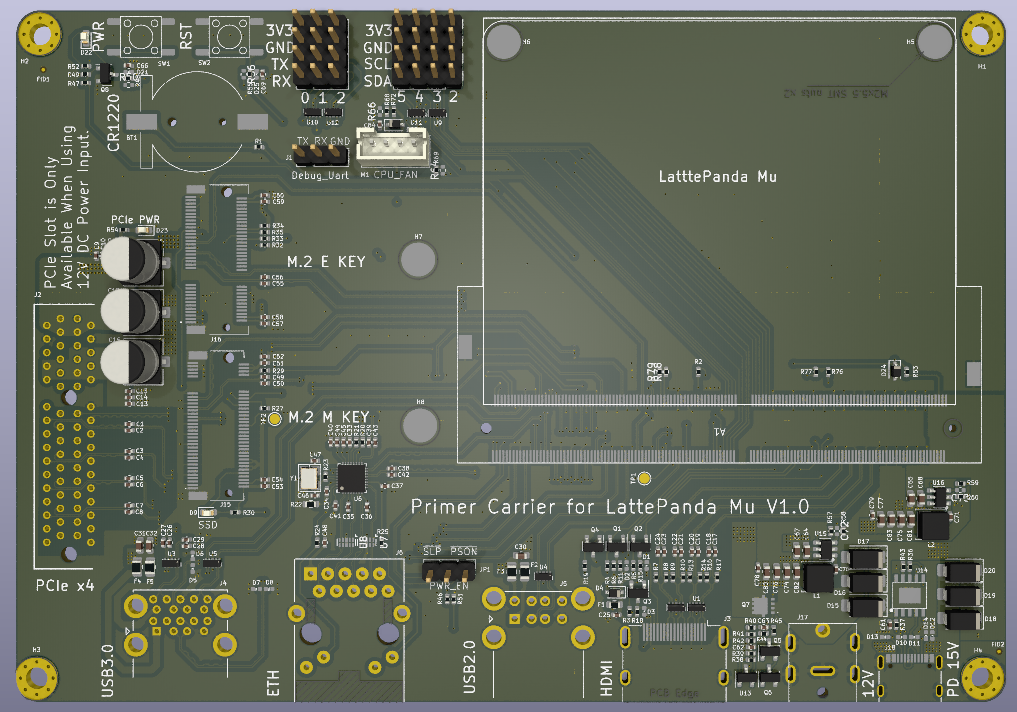Click the Debug_Uart pin header
1017x712 pixels.
tap(322, 154)
